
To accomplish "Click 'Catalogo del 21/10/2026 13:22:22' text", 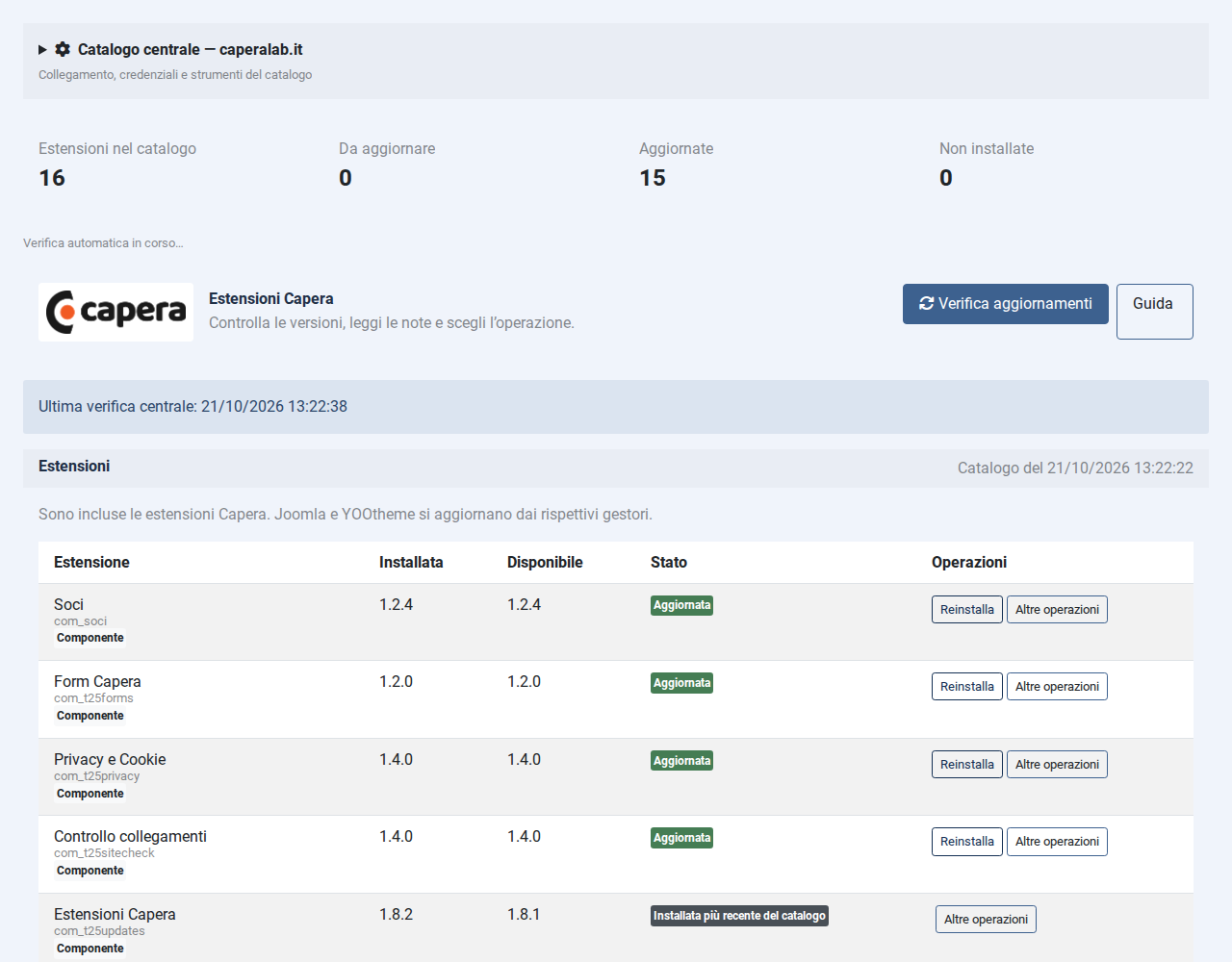I will click(1075, 468).
